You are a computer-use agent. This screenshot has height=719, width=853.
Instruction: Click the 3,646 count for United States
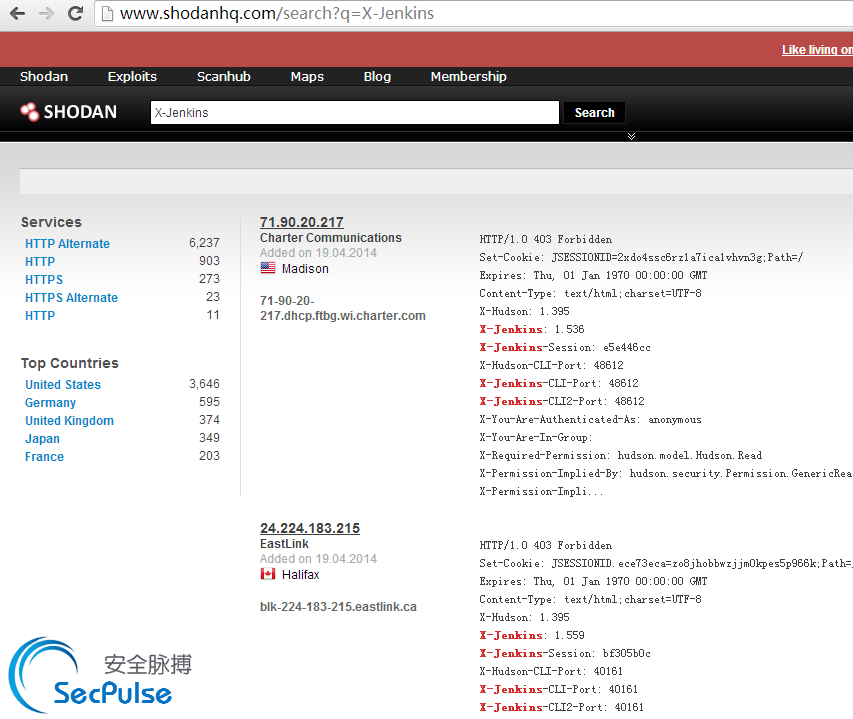tap(204, 383)
